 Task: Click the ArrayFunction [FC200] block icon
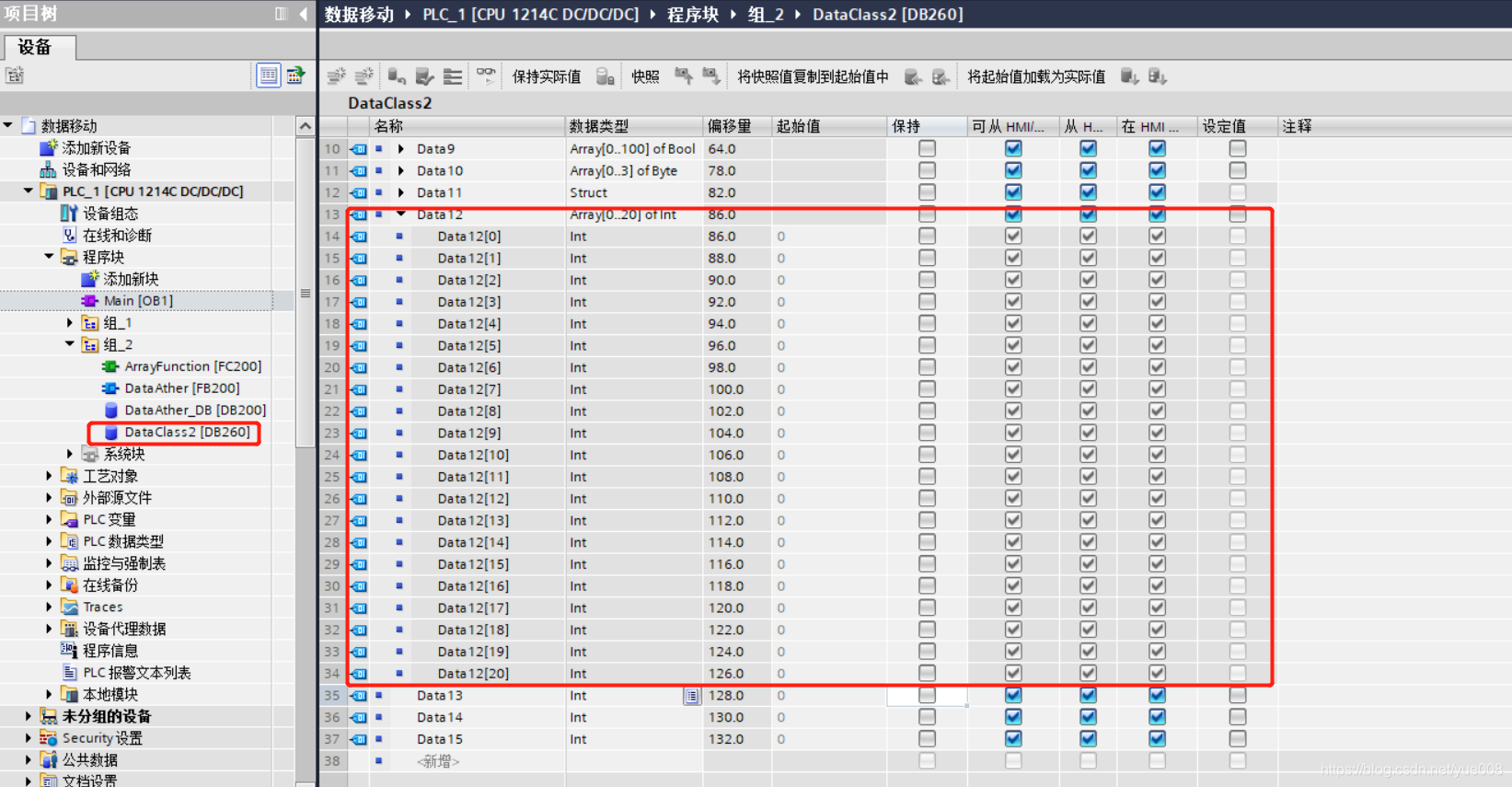pyautogui.click(x=110, y=366)
